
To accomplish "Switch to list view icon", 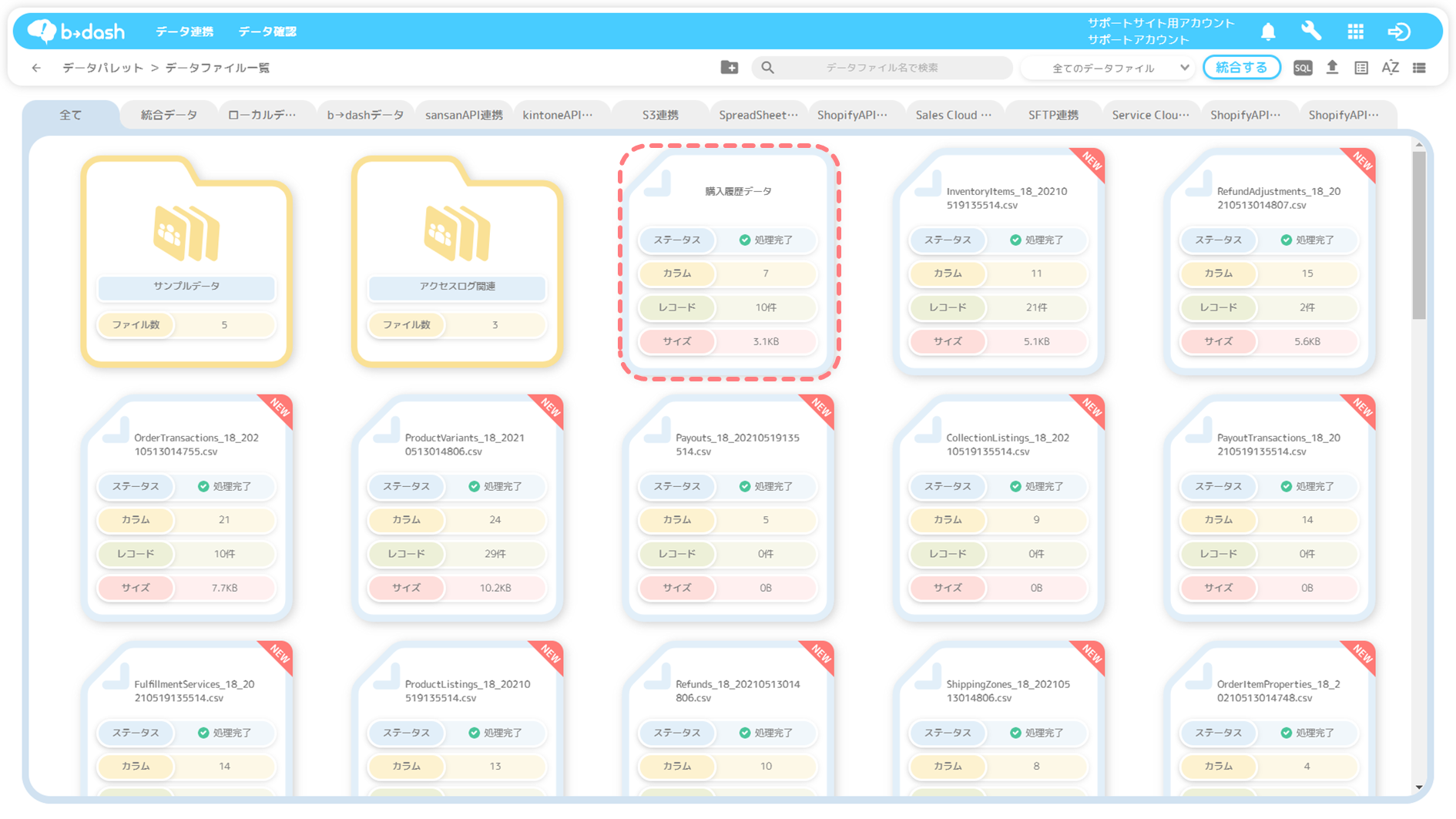I will pyautogui.click(x=1419, y=68).
